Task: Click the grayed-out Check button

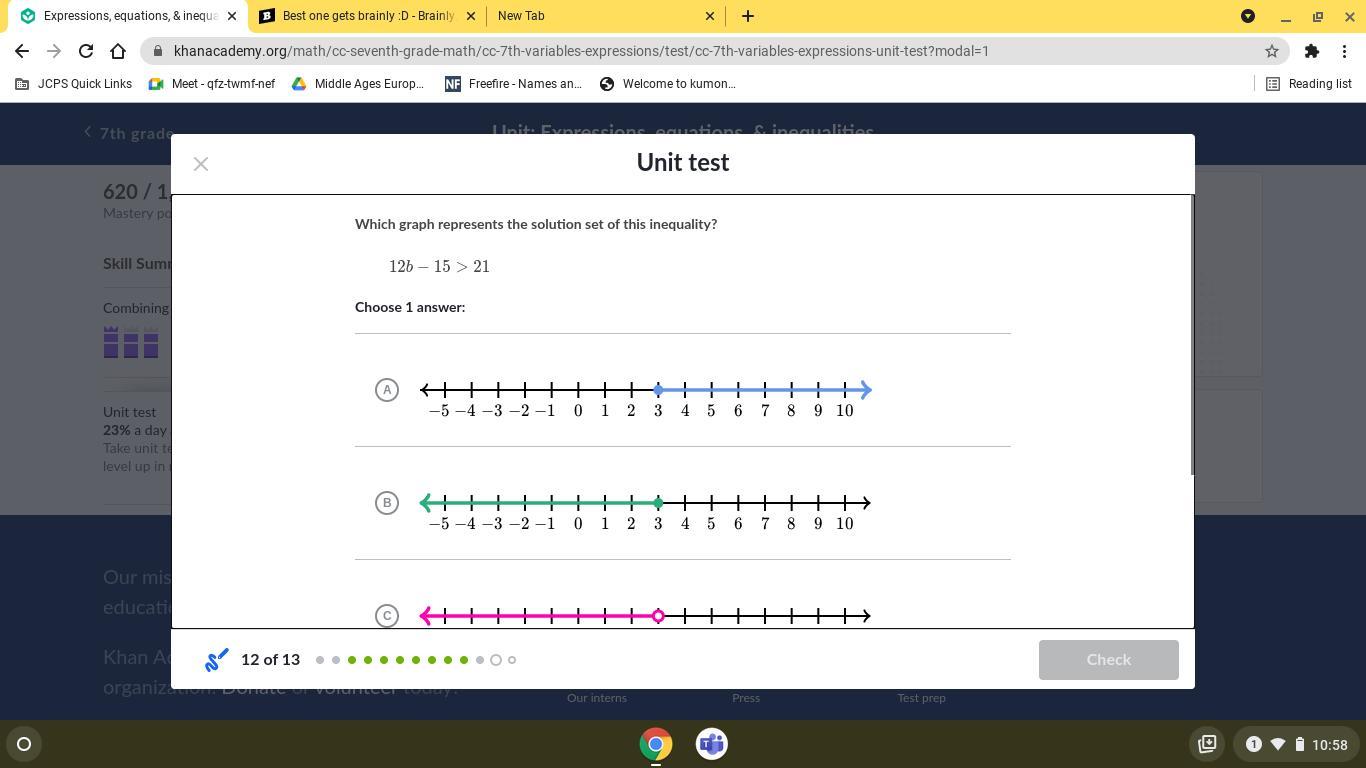Action: tap(1108, 660)
